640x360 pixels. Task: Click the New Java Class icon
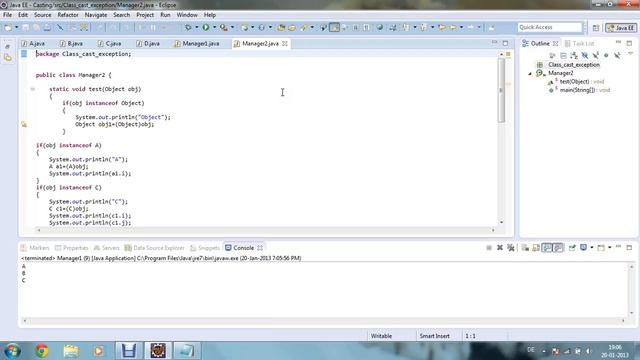click(261, 27)
